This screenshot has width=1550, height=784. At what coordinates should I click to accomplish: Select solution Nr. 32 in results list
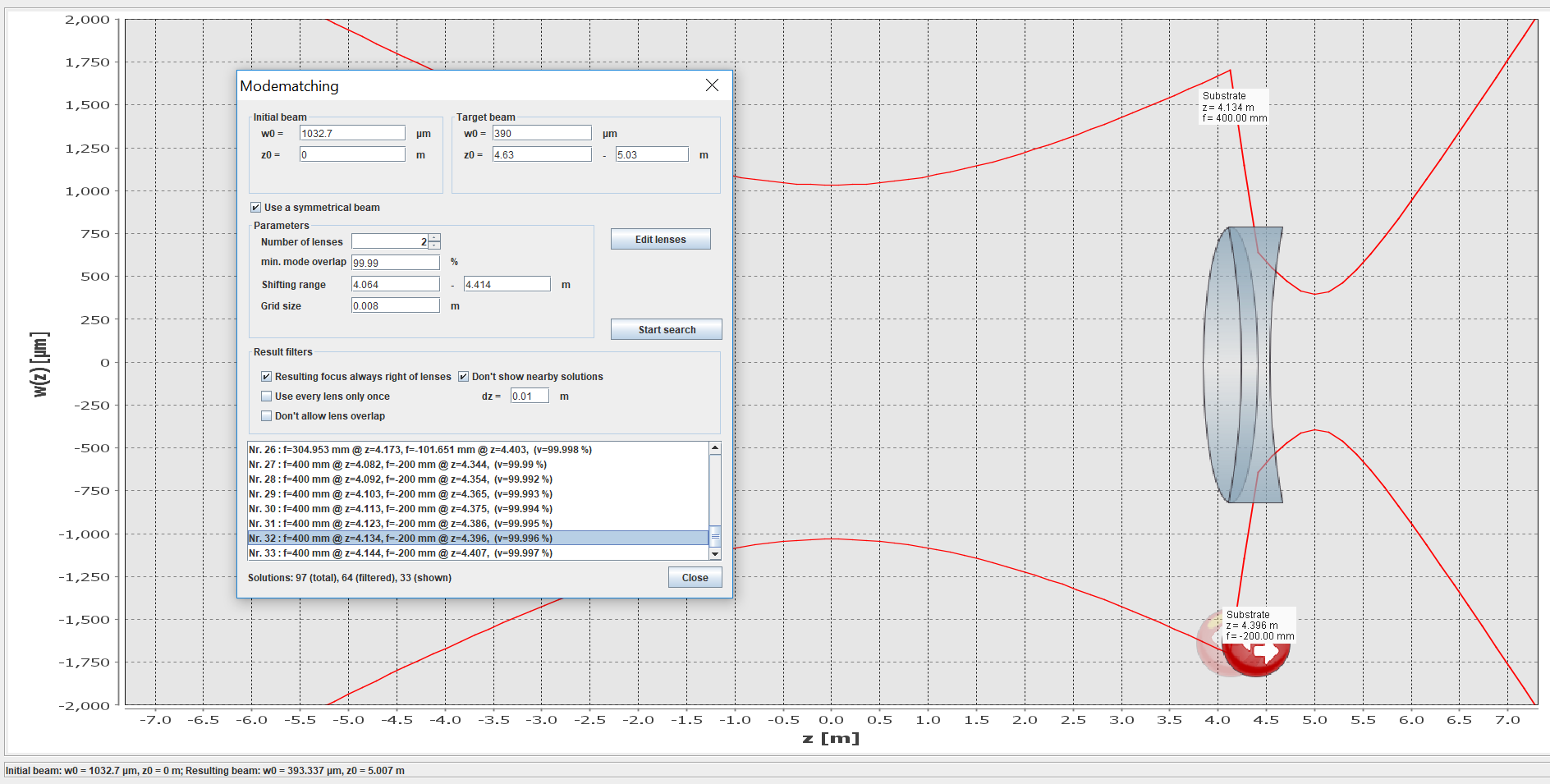click(x=478, y=539)
